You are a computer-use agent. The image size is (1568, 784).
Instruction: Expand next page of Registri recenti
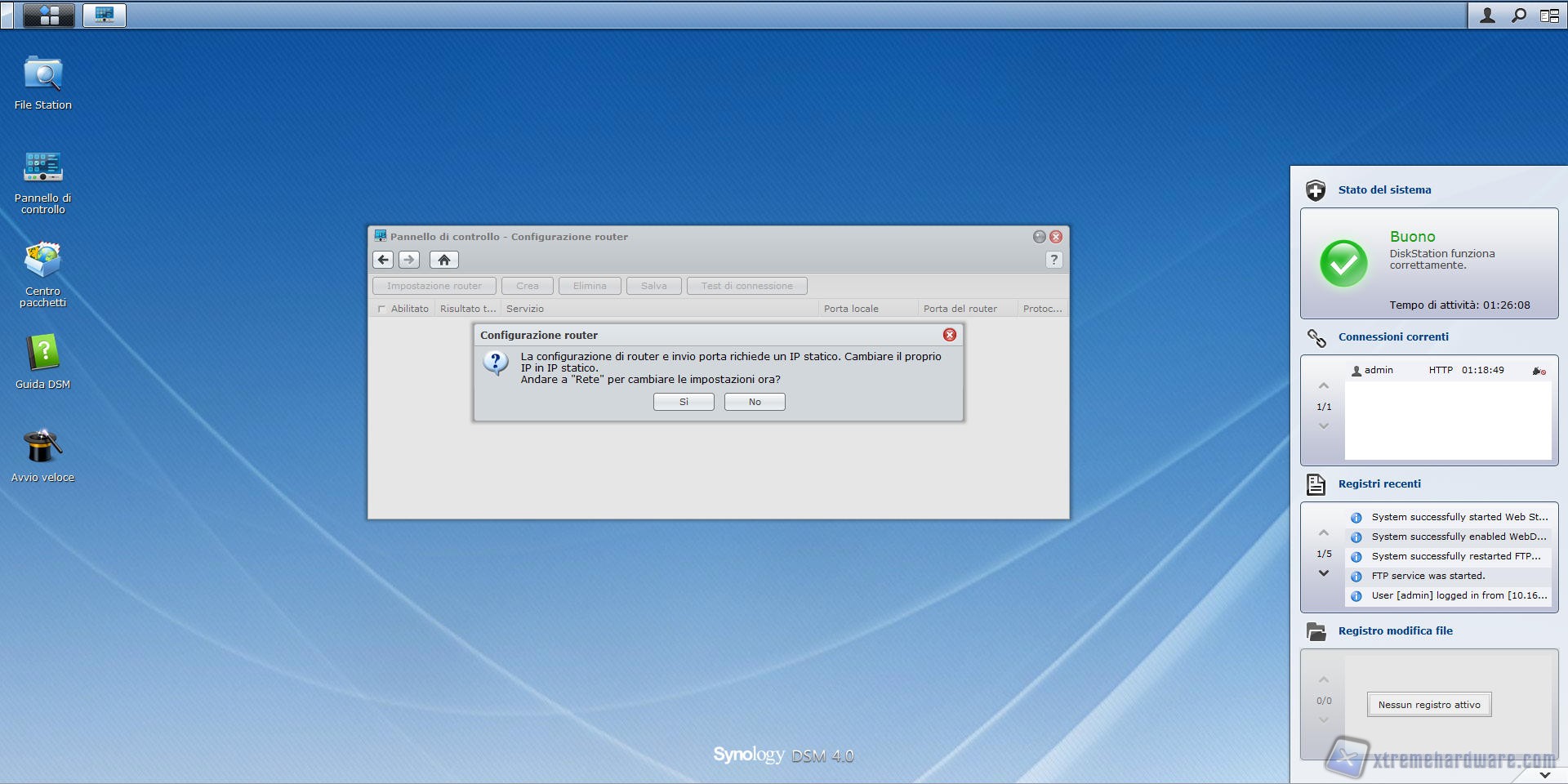1324,573
